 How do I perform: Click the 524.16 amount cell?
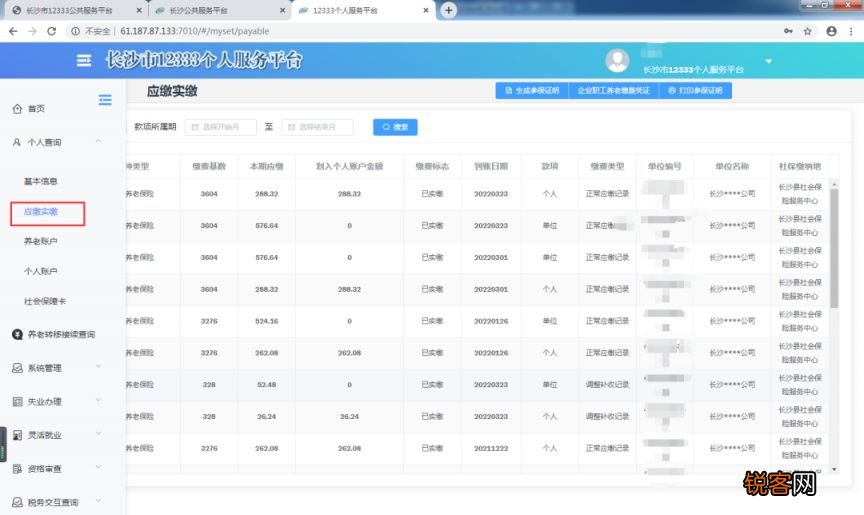pyautogui.click(x=267, y=321)
